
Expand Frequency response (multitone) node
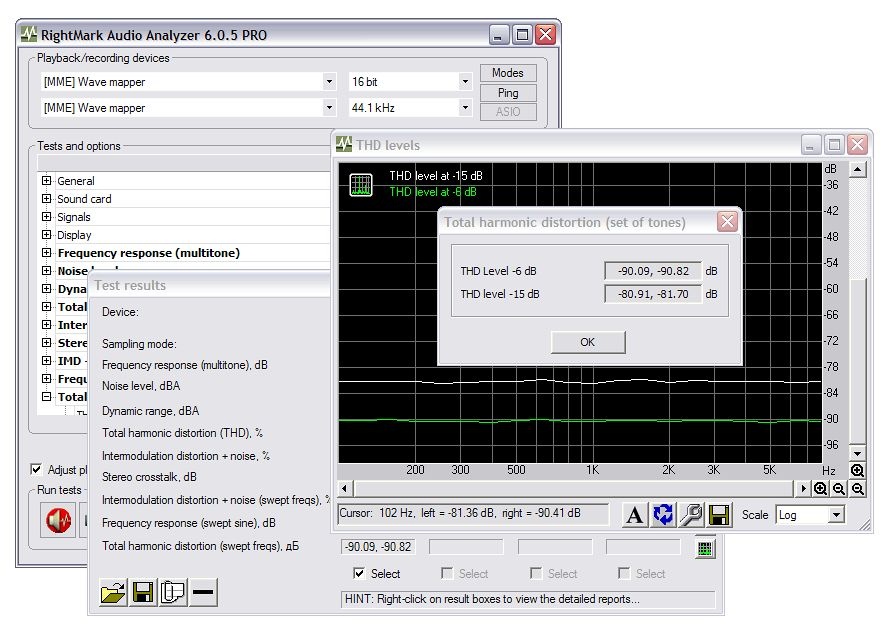pyautogui.click(x=47, y=253)
